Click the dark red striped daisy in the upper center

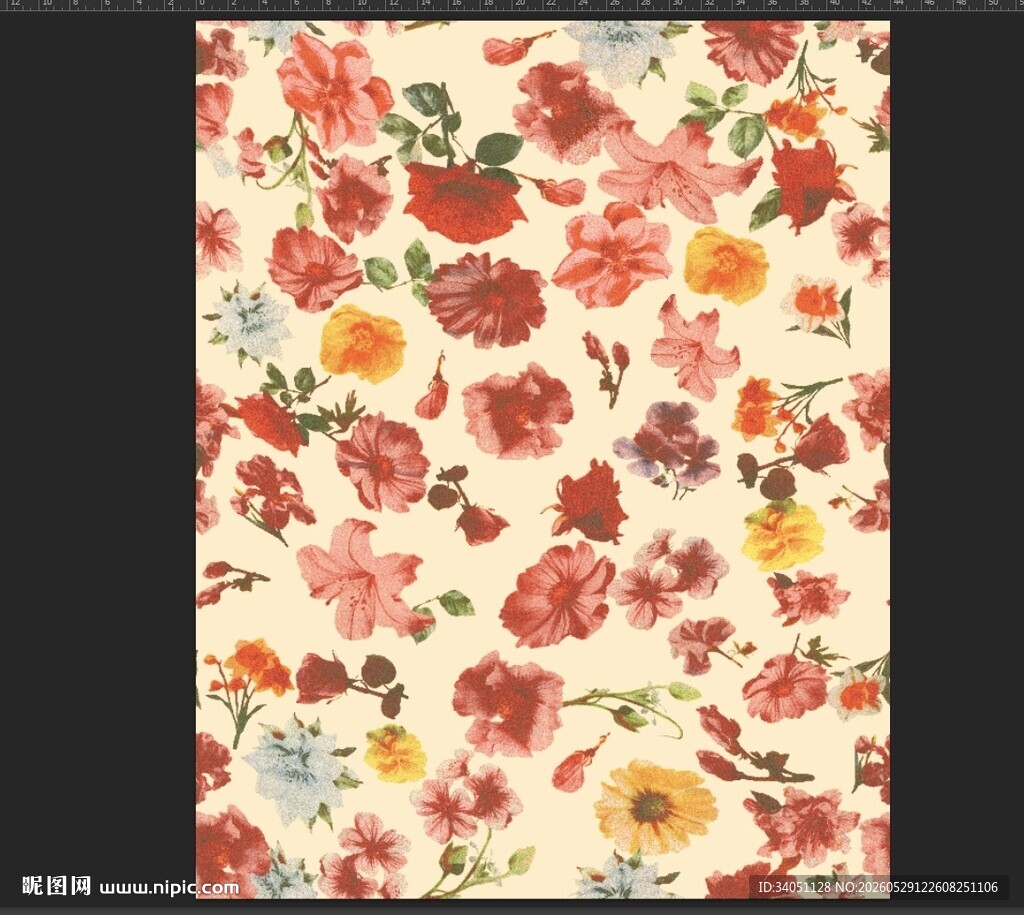487,300
